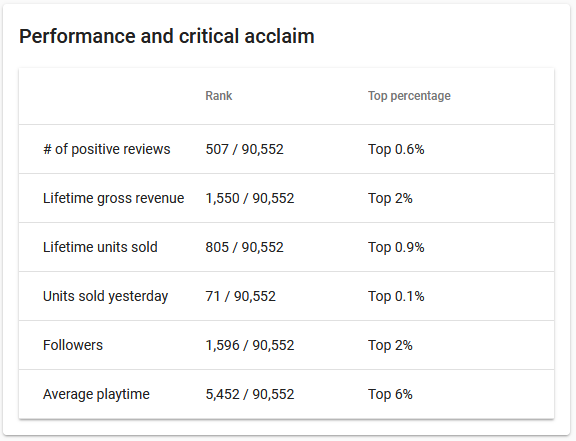This screenshot has width=576, height=441.
Task: Select the Followers row label
Action: pos(73,345)
